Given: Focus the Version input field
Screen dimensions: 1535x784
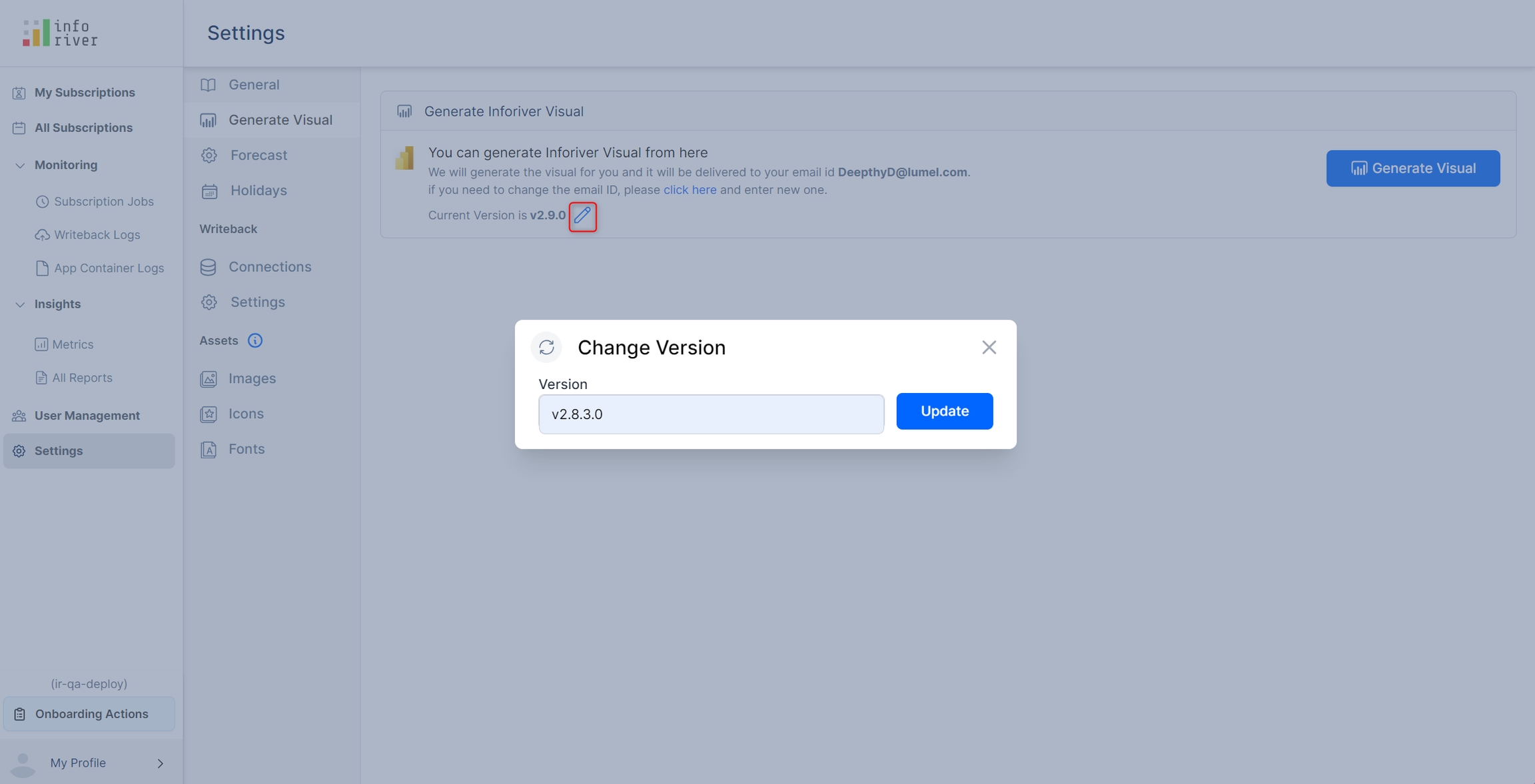Looking at the screenshot, I should [711, 414].
